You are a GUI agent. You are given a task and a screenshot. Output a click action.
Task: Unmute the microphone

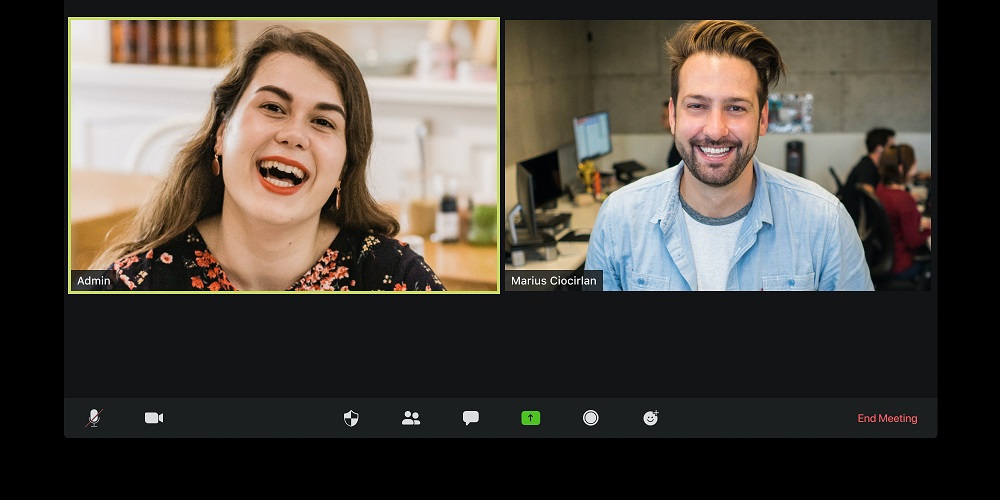pyautogui.click(x=94, y=418)
